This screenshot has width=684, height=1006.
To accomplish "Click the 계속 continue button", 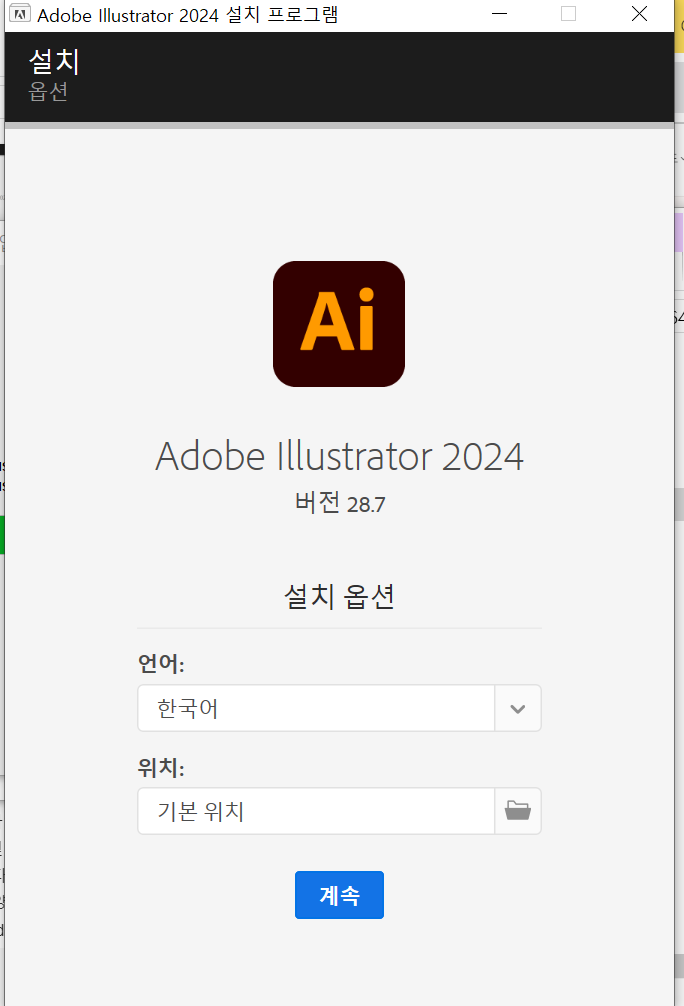I will [339, 894].
